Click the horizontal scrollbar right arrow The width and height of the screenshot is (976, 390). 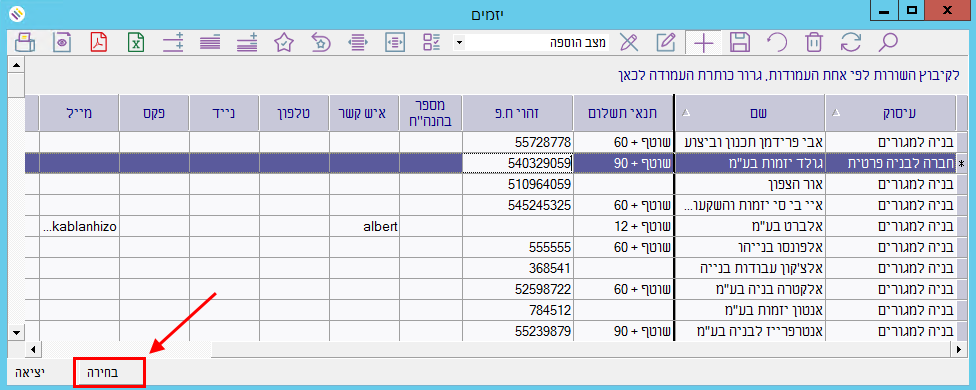pyautogui.click(x=959, y=350)
